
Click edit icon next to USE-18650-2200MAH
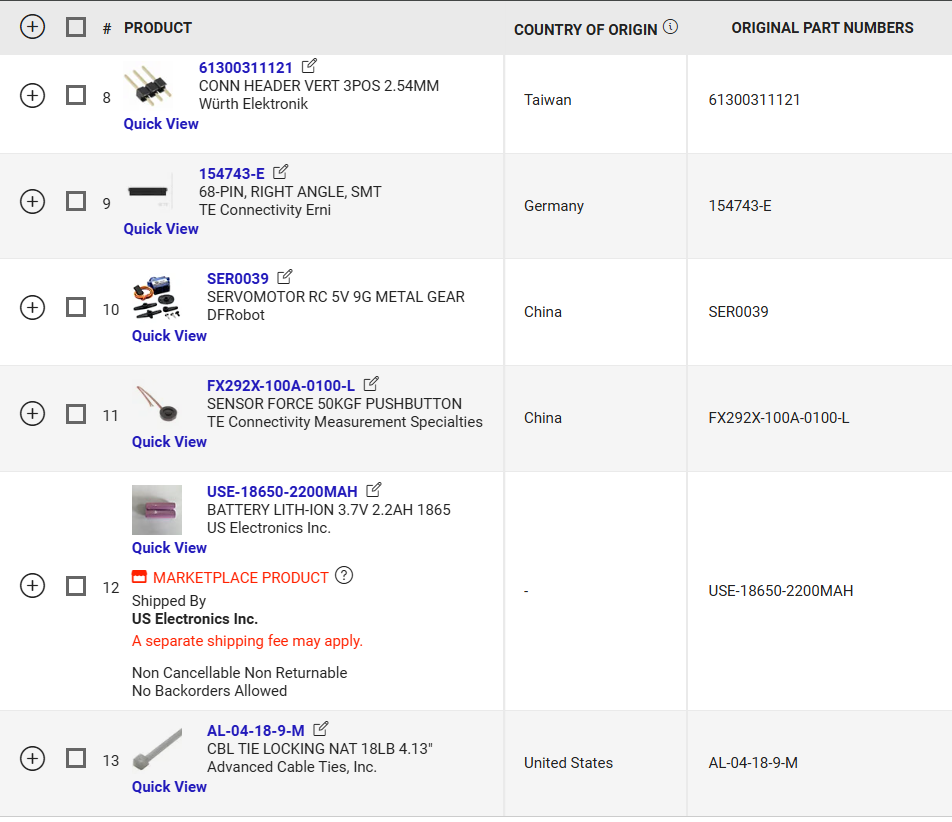coord(374,490)
